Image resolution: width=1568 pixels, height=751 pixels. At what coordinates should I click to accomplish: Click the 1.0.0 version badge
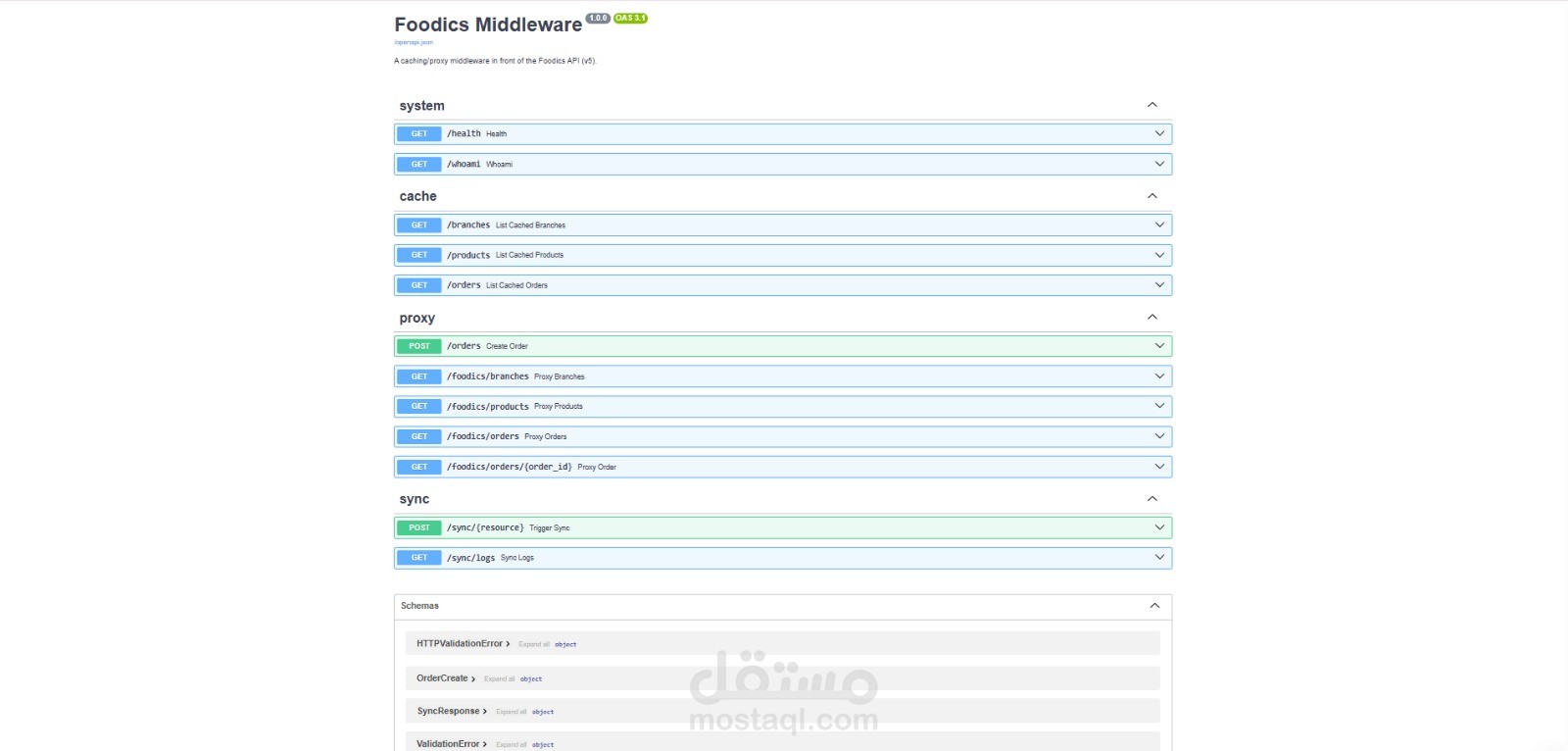pos(598,18)
